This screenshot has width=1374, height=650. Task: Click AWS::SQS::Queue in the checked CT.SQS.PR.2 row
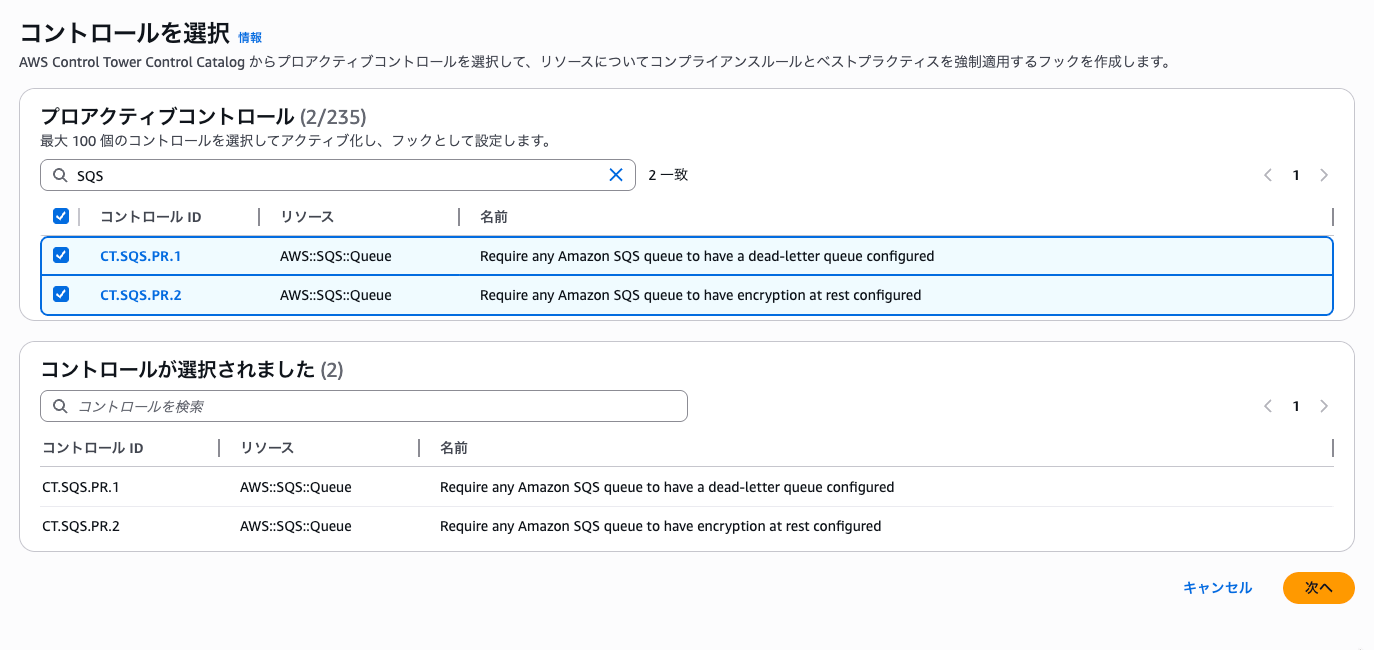tap(336, 295)
